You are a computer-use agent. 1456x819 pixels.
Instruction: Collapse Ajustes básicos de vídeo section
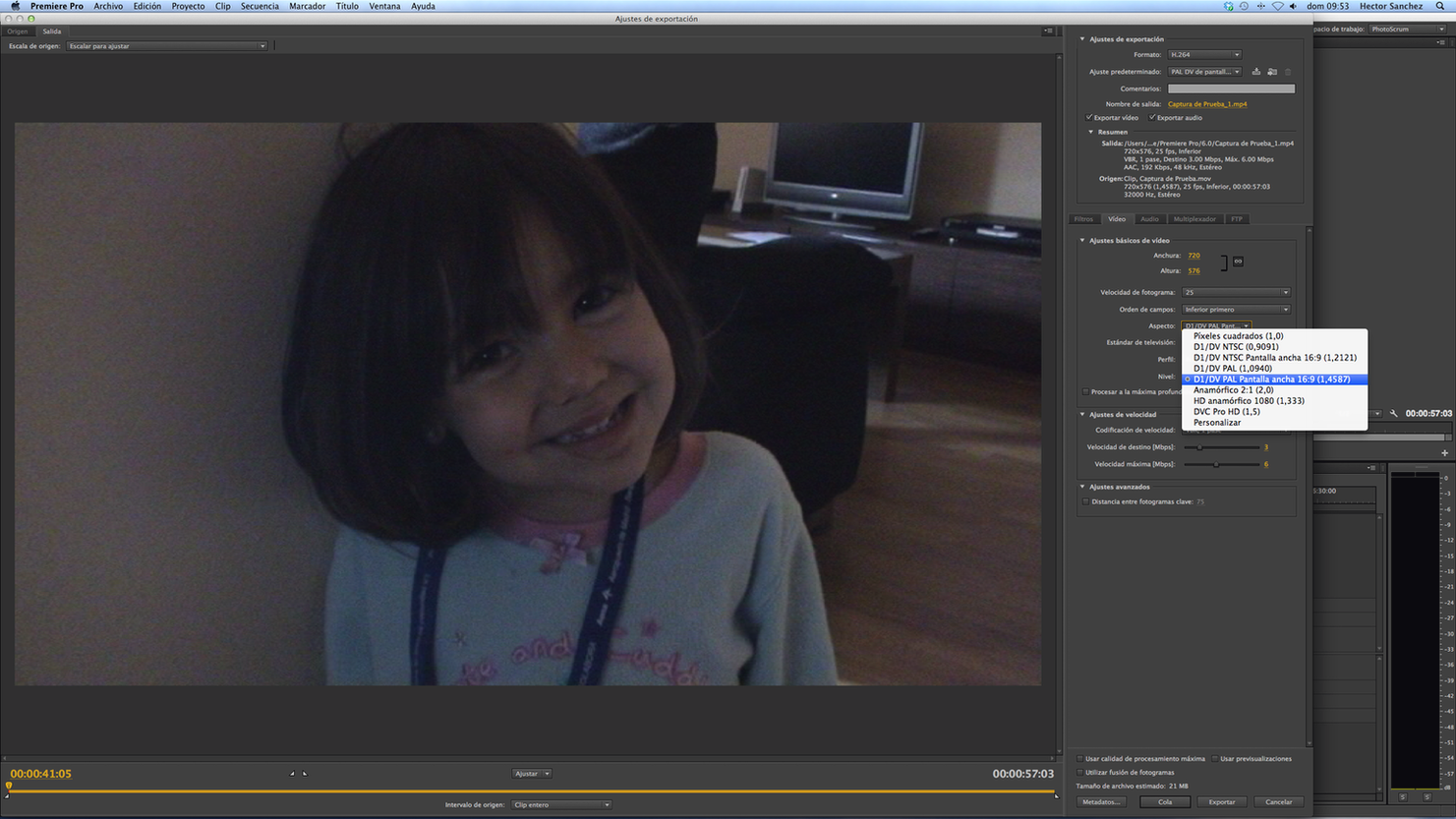(x=1082, y=241)
